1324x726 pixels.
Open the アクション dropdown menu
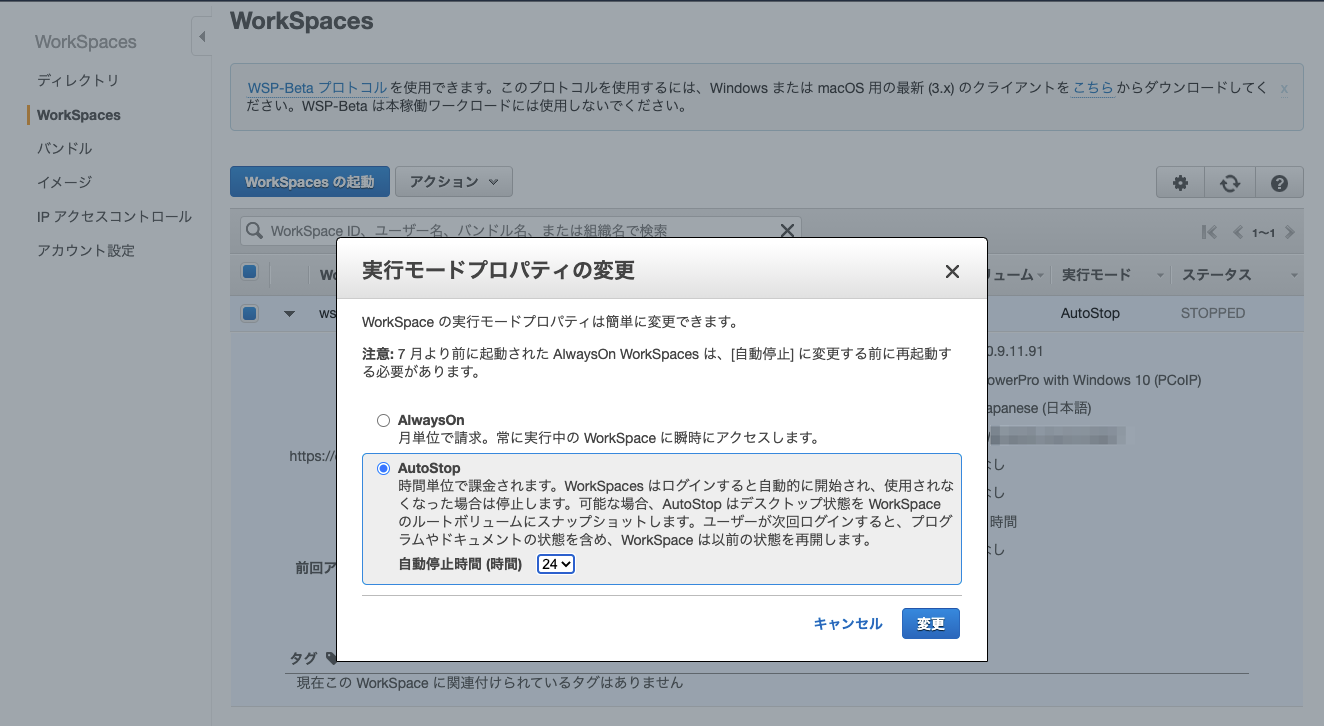pos(454,182)
